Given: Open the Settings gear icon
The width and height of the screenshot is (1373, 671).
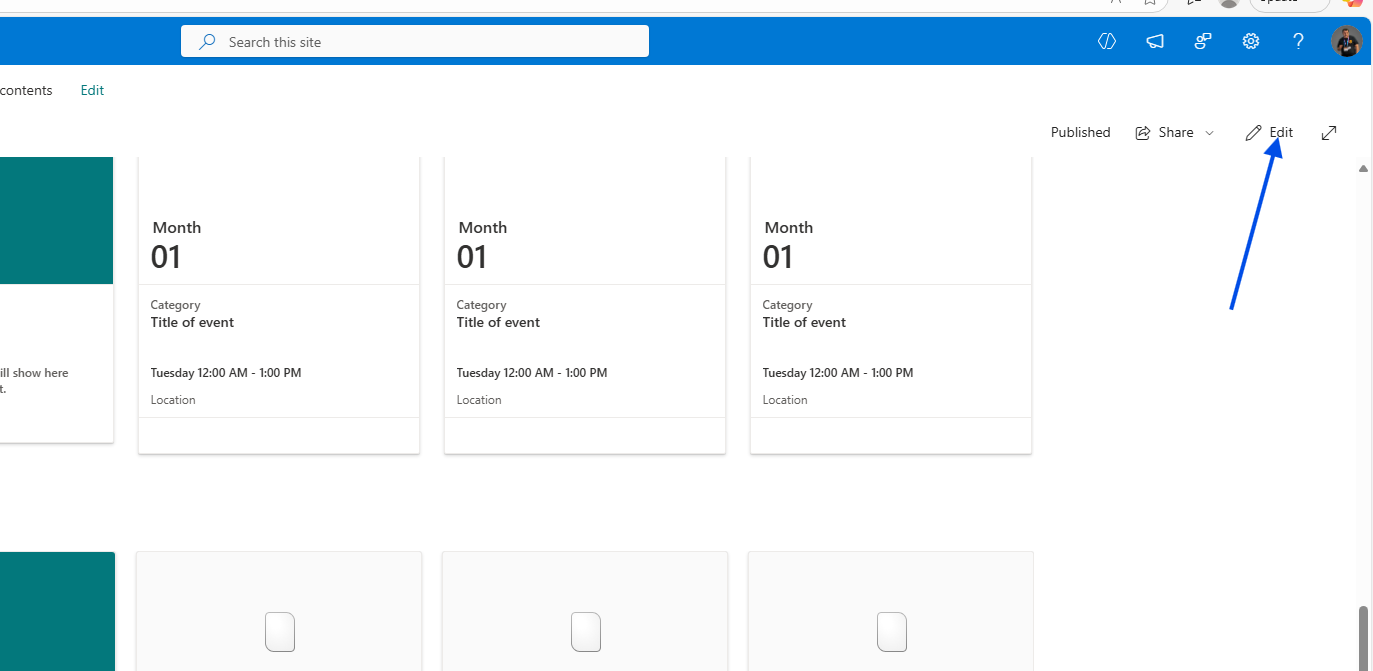Looking at the screenshot, I should (x=1251, y=41).
